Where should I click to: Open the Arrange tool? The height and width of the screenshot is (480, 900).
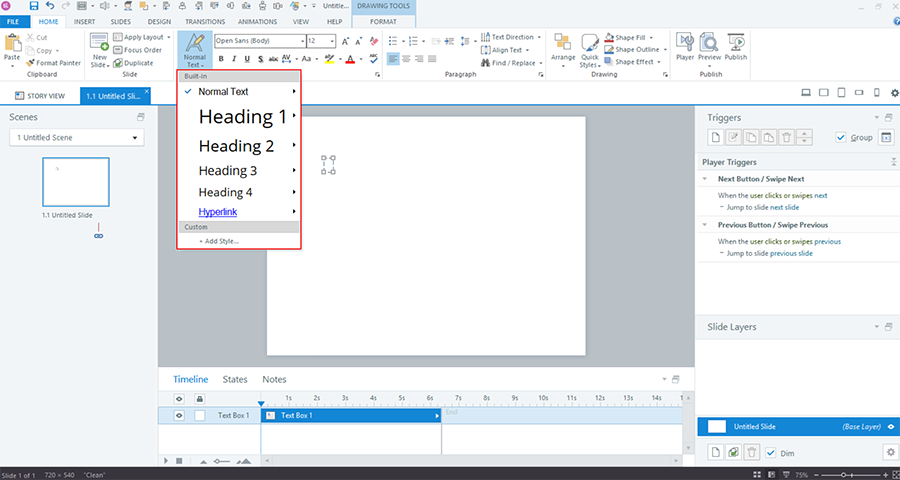563,51
